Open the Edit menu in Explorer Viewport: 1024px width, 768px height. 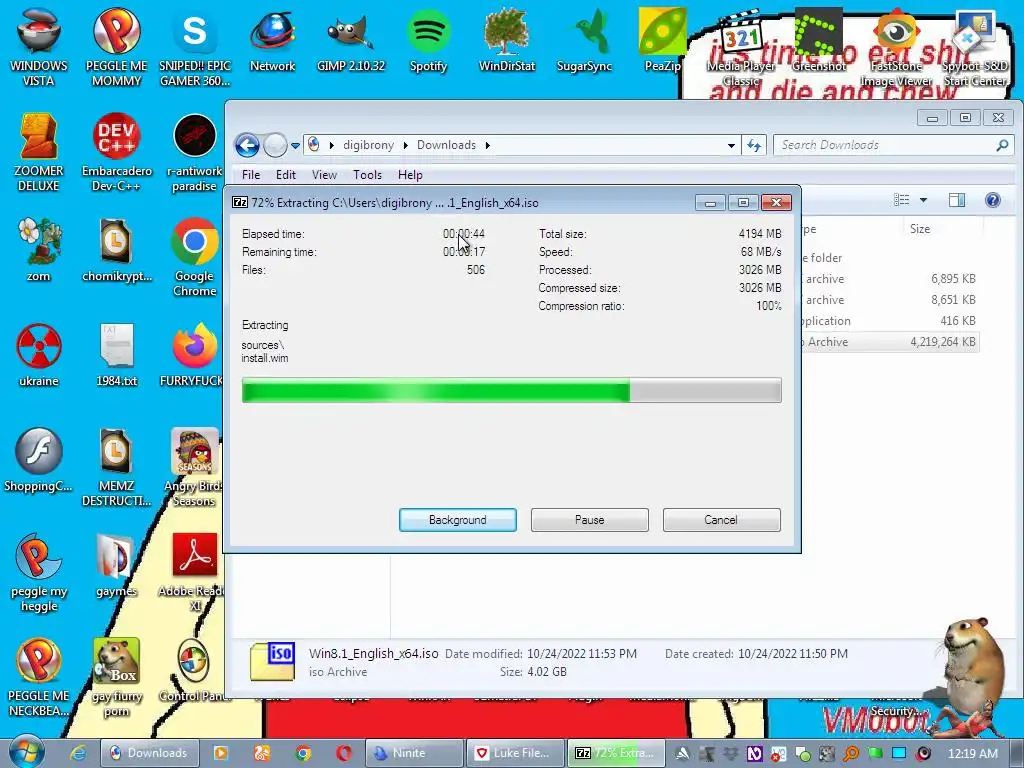[285, 175]
